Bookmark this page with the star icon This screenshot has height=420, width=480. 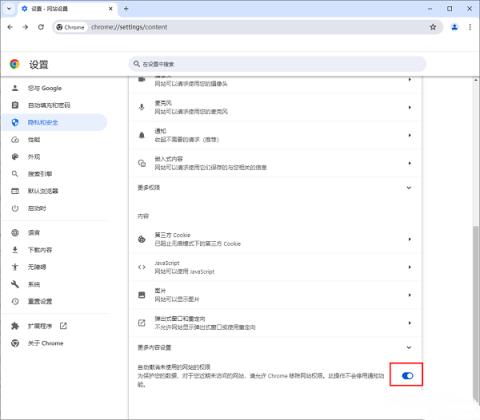coord(433,27)
